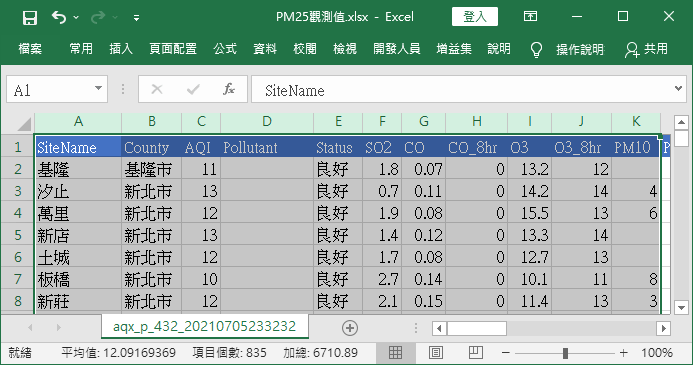This screenshot has width=693, height=365.
Task: Expand the Name Box dropdown arrow
Action: (99, 88)
